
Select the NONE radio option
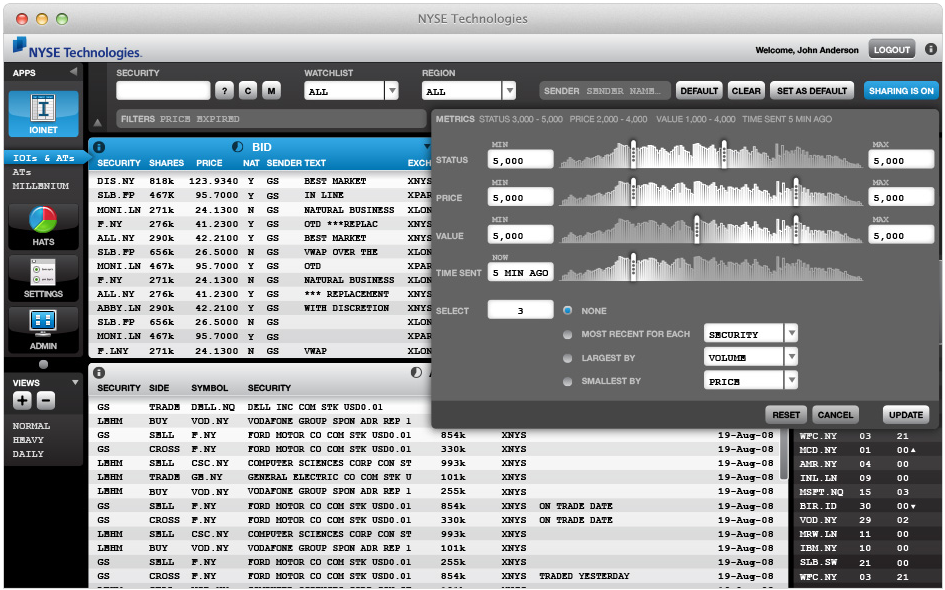coord(567,310)
